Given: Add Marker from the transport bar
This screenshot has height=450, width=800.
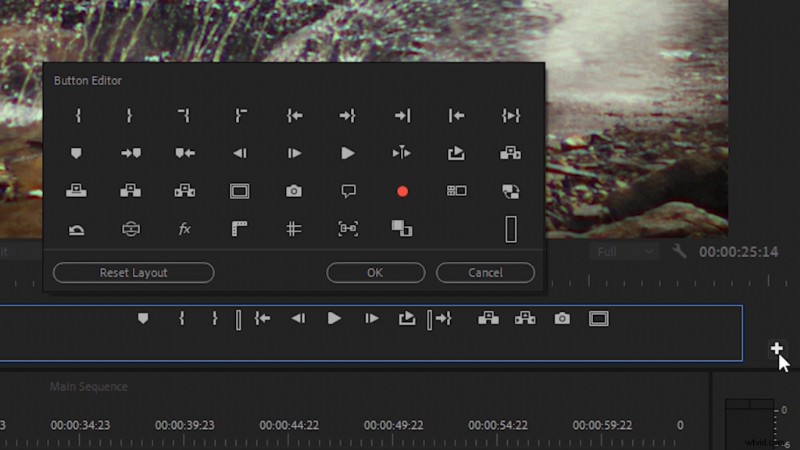Looking at the screenshot, I should coord(143,318).
